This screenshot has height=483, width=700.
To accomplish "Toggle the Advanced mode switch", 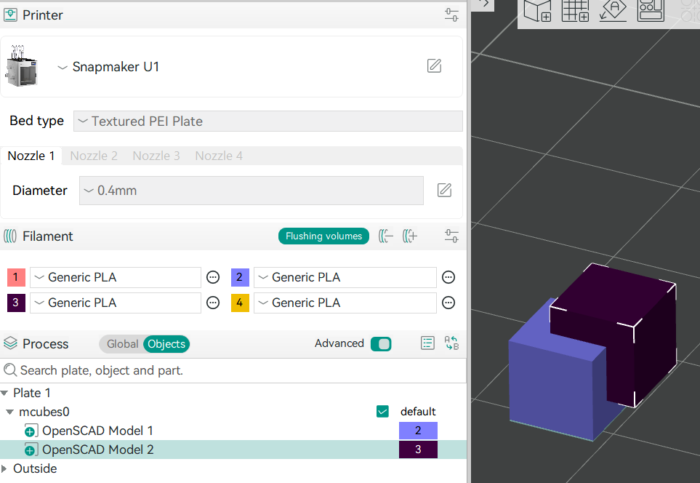I will click(380, 344).
